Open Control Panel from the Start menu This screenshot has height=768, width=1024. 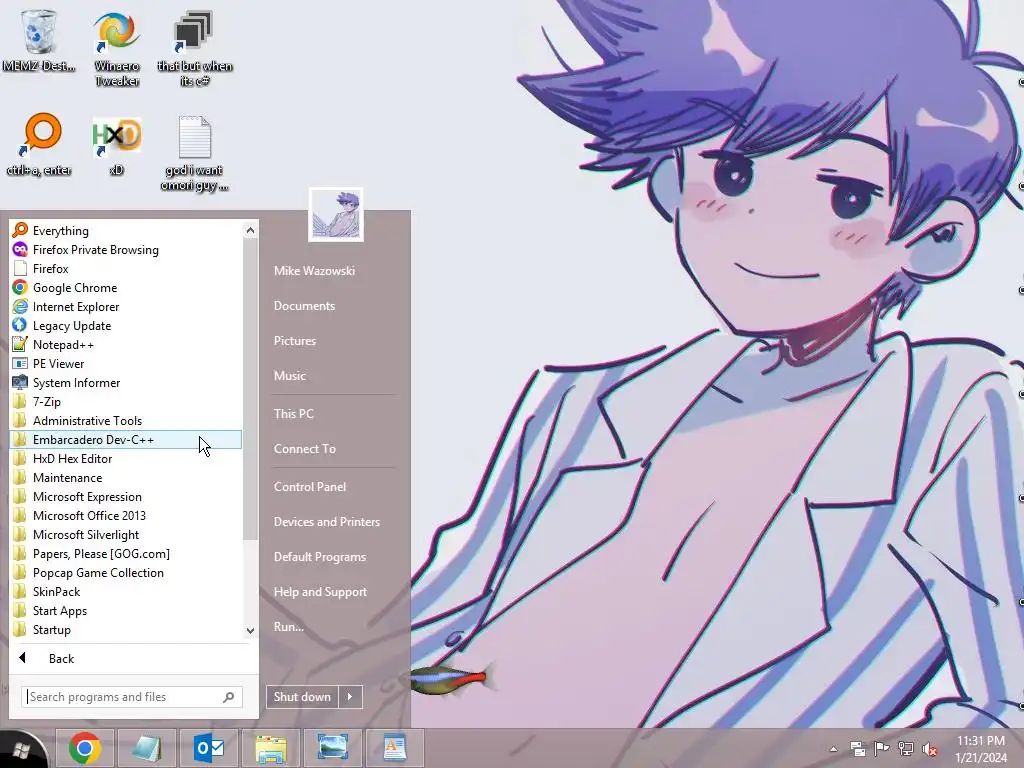pyautogui.click(x=310, y=487)
